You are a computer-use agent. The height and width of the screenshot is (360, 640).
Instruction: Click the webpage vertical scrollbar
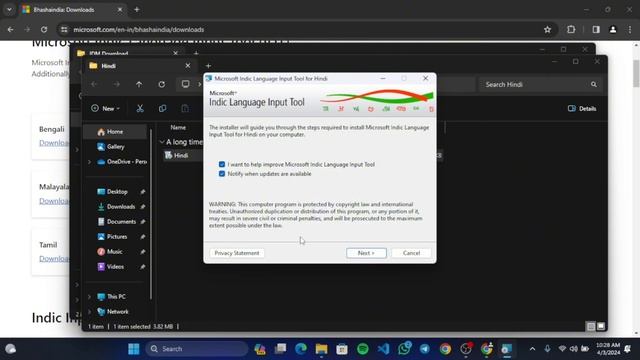636,73
